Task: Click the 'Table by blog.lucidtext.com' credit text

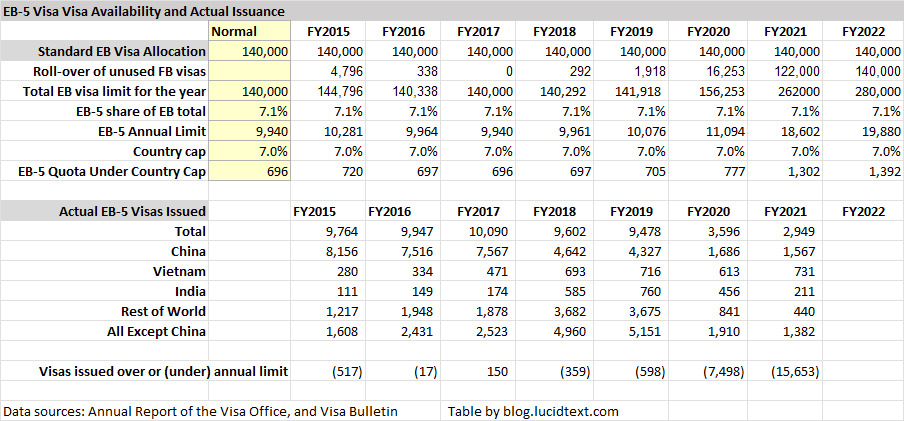Action: (x=534, y=411)
